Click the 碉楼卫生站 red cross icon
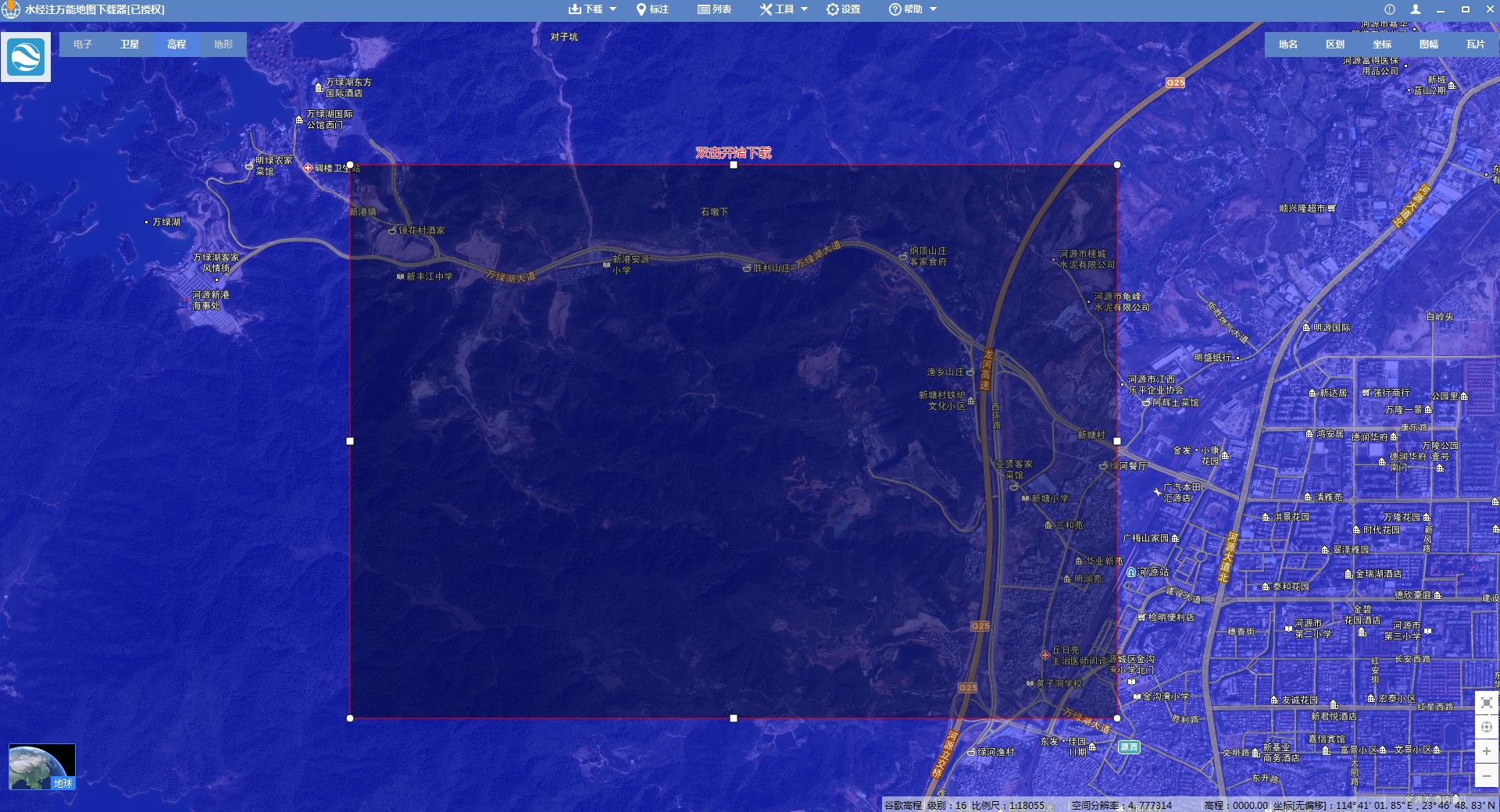The width and height of the screenshot is (1500, 812). point(308,168)
